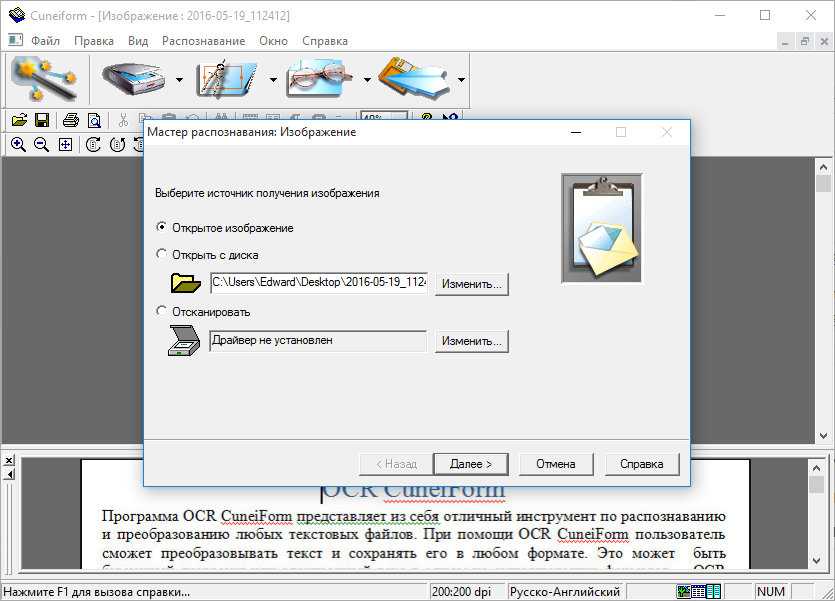The height and width of the screenshot is (601, 835).
Task: Click the document icon left of Файл menu
Action: pos(15,40)
